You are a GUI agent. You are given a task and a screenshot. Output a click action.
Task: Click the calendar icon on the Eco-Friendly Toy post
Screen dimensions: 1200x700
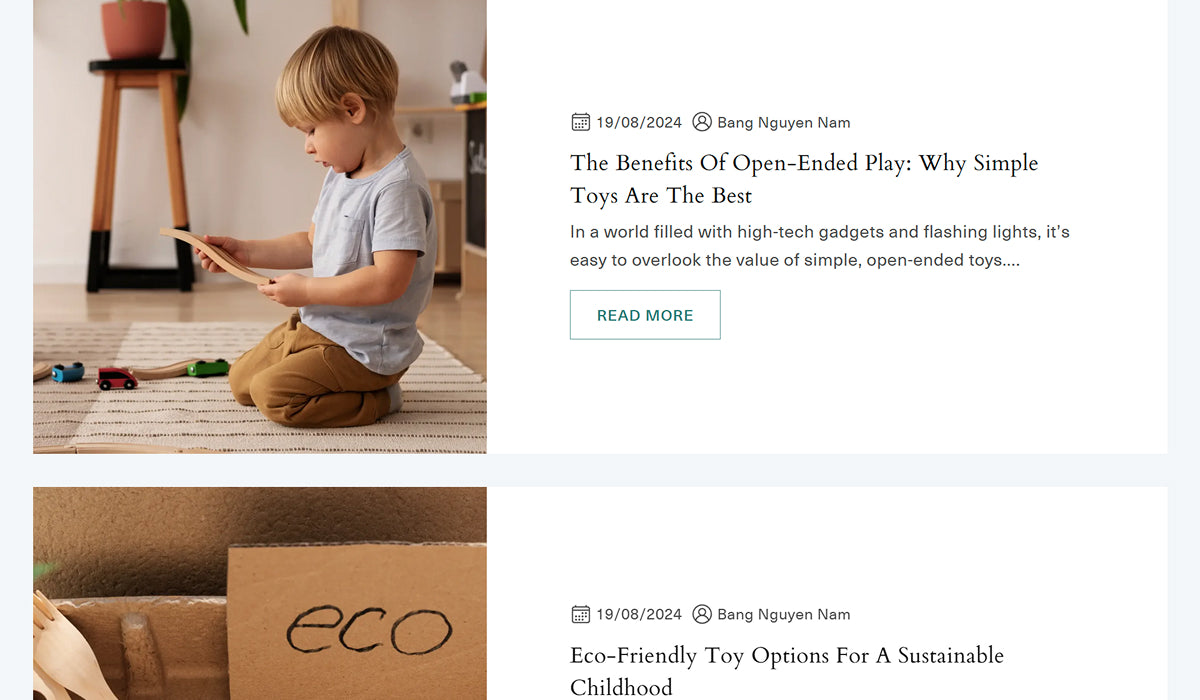click(580, 614)
